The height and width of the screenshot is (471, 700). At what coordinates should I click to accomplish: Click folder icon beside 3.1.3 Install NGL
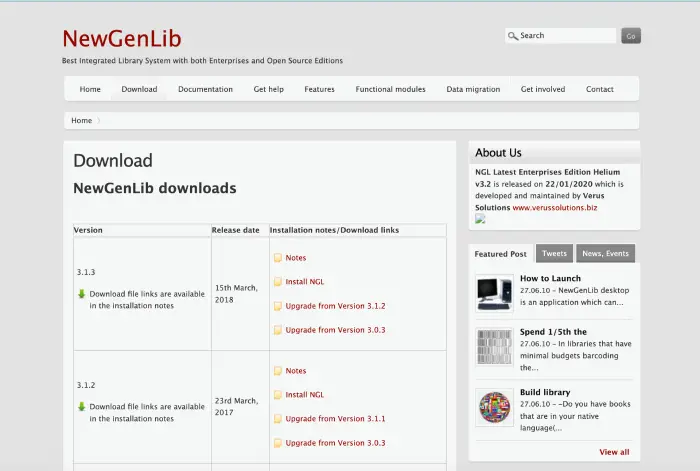278,282
